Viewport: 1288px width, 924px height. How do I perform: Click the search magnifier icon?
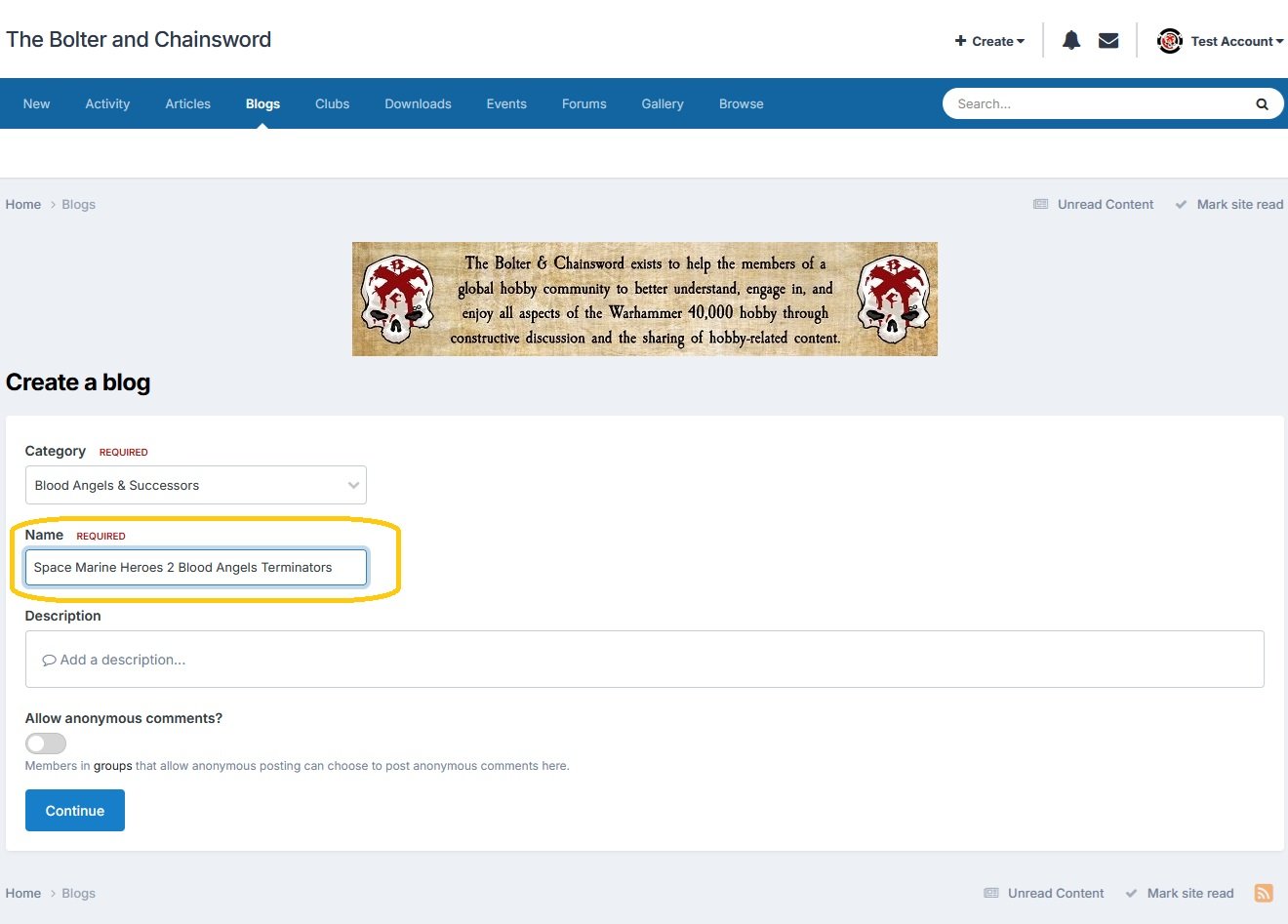pos(1262,104)
